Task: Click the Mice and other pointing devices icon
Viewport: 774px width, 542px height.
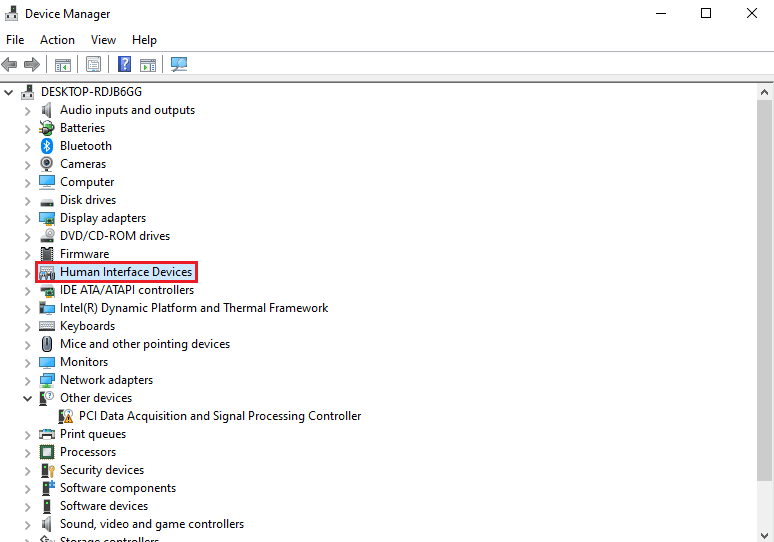Action: (46, 344)
